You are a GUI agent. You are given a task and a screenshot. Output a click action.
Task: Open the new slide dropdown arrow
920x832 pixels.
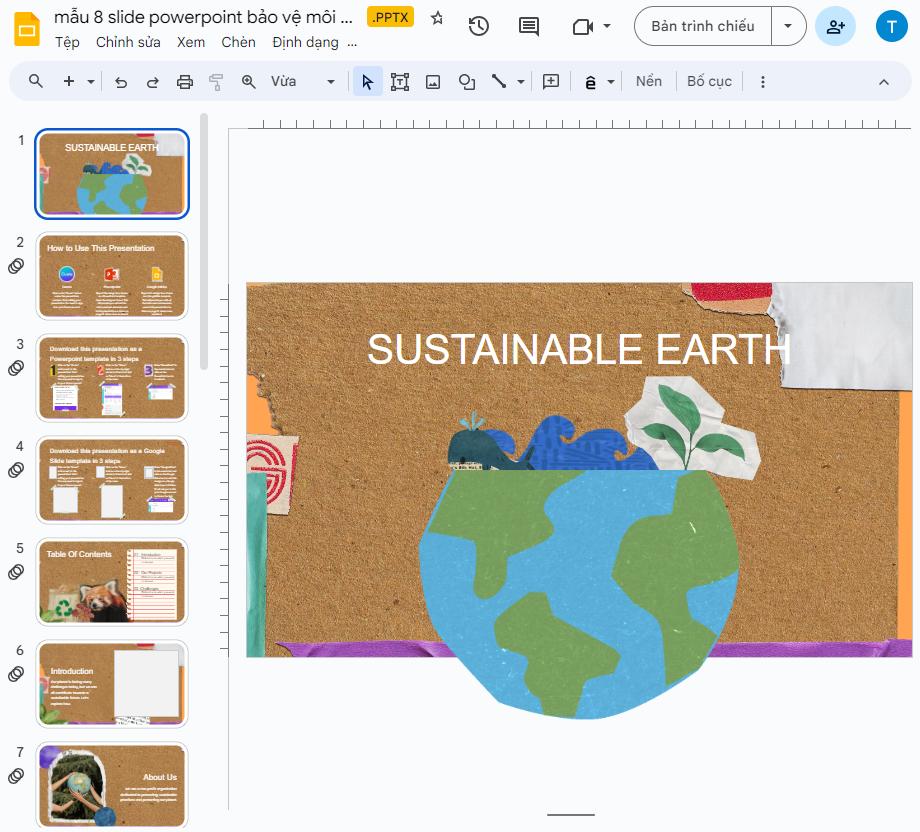point(89,81)
